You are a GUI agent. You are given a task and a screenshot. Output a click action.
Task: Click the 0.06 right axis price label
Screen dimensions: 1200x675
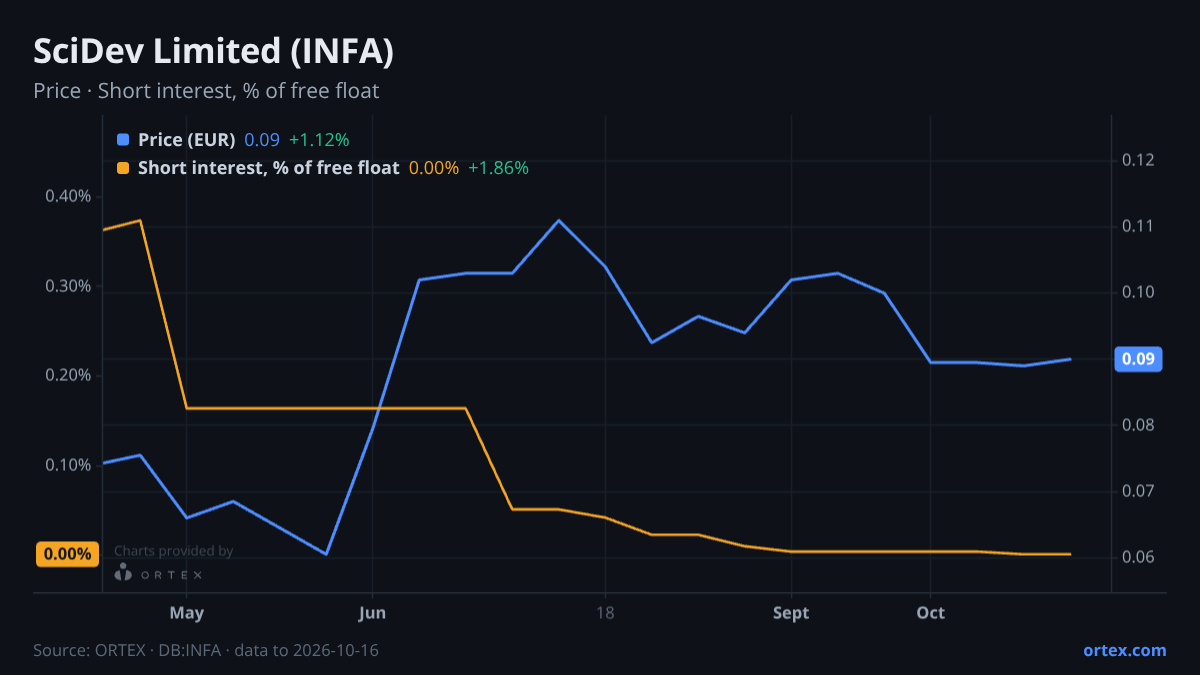tap(1139, 557)
